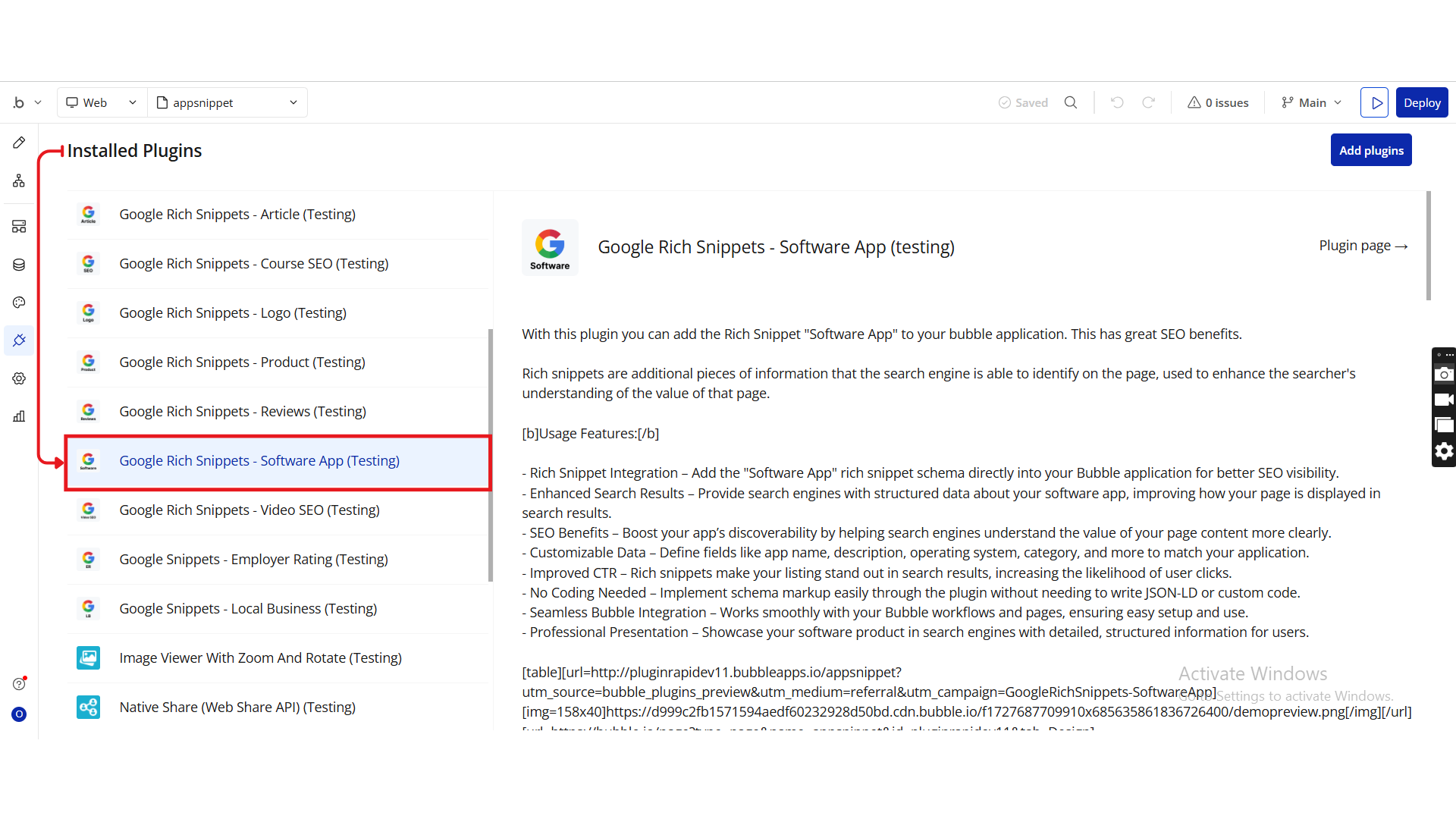The image size is (1456, 819).
Task: Open the Settings gear icon in sidebar
Action: 19,378
